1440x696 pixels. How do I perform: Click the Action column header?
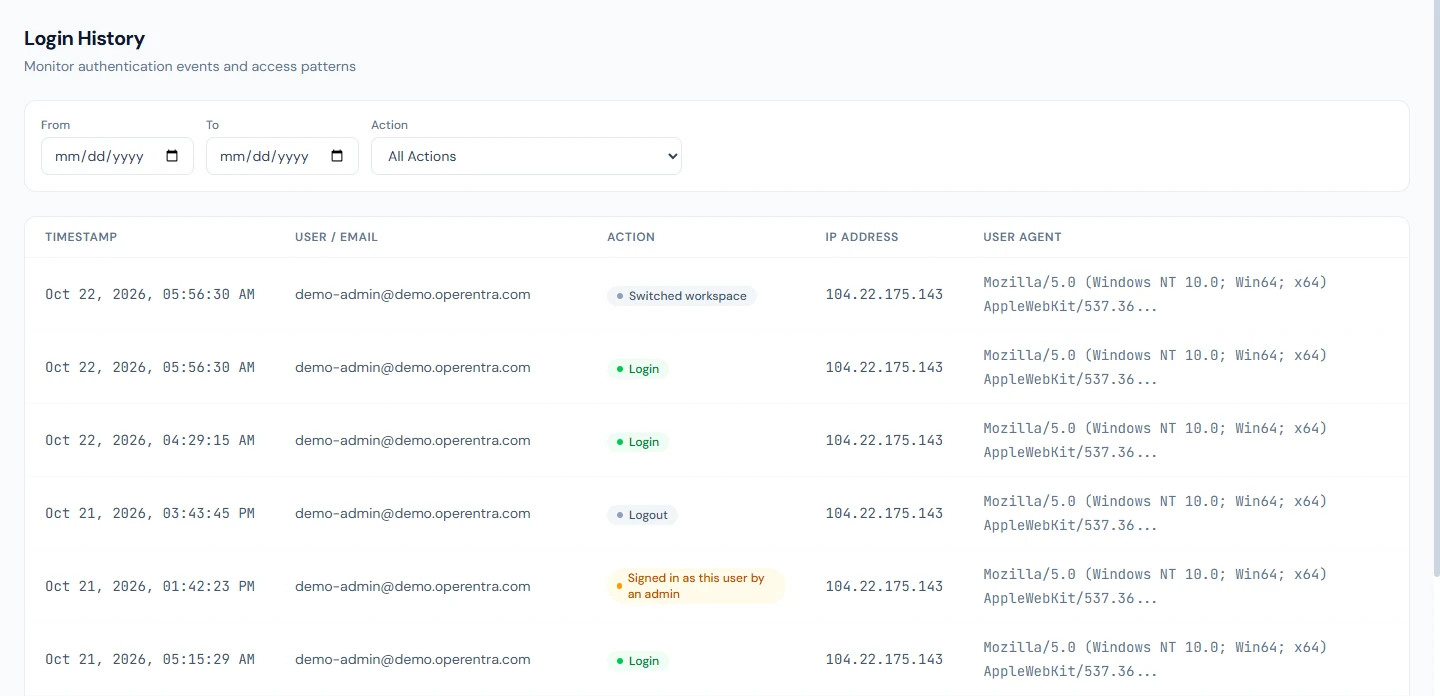point(631,237)
